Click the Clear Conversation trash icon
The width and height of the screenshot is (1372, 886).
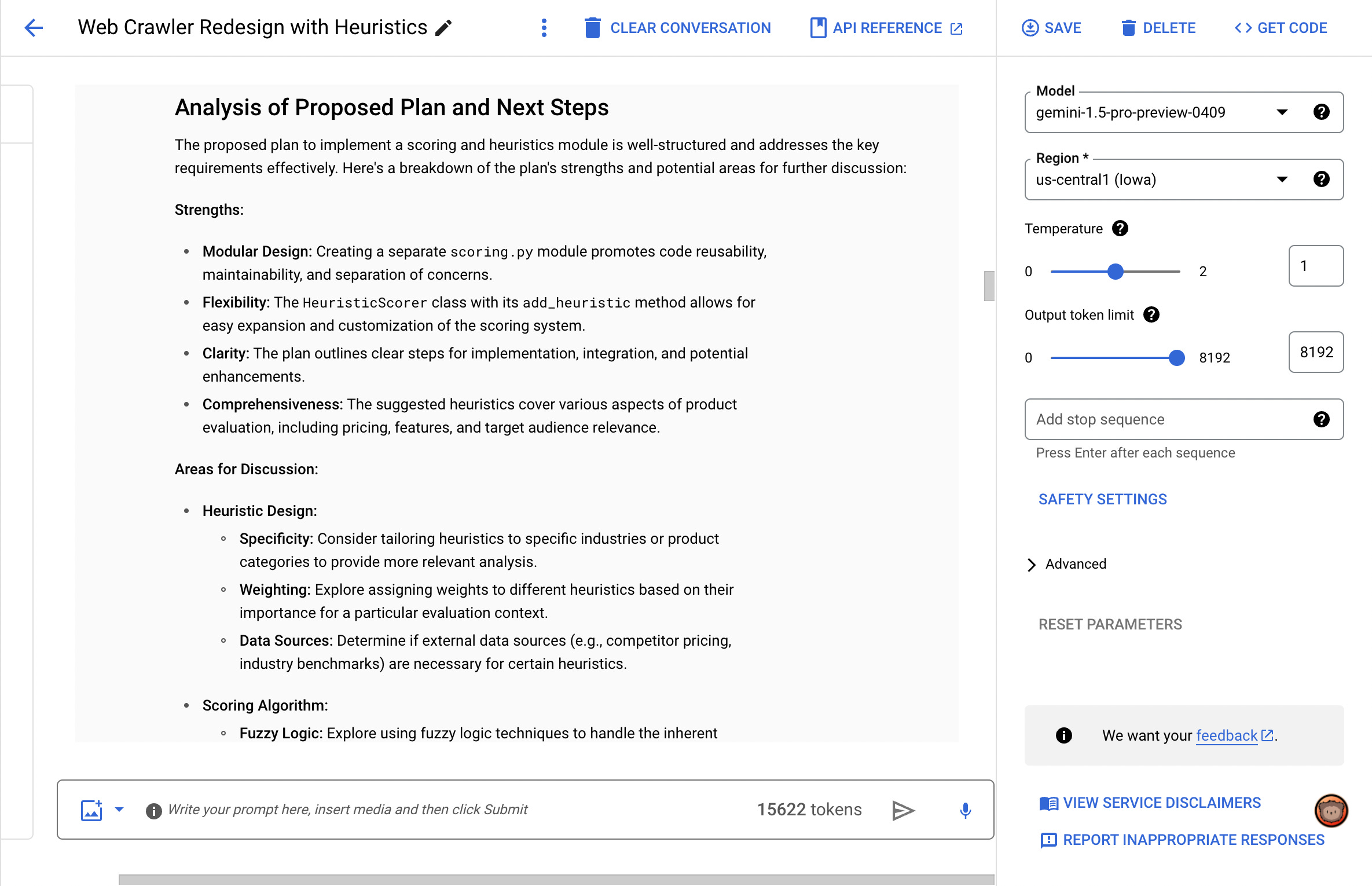click(x=592, y=28)
